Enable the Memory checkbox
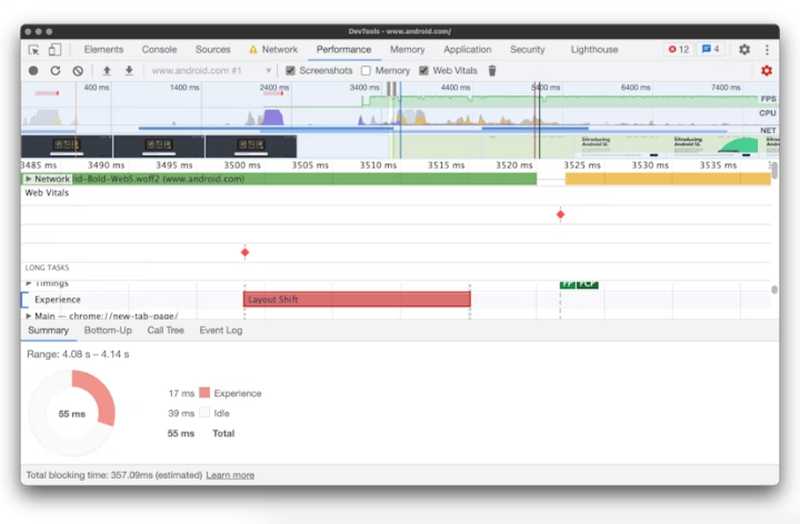This screenshot has height=524, width=800. click(x=366, y=71)
